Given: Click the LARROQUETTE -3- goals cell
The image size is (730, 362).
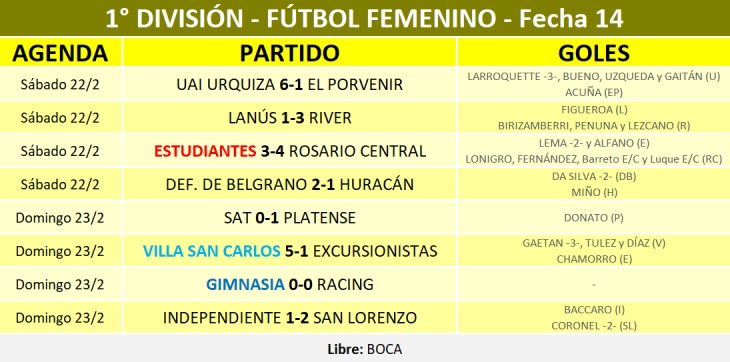Looking at the screenshot, I should click(594, 84).
